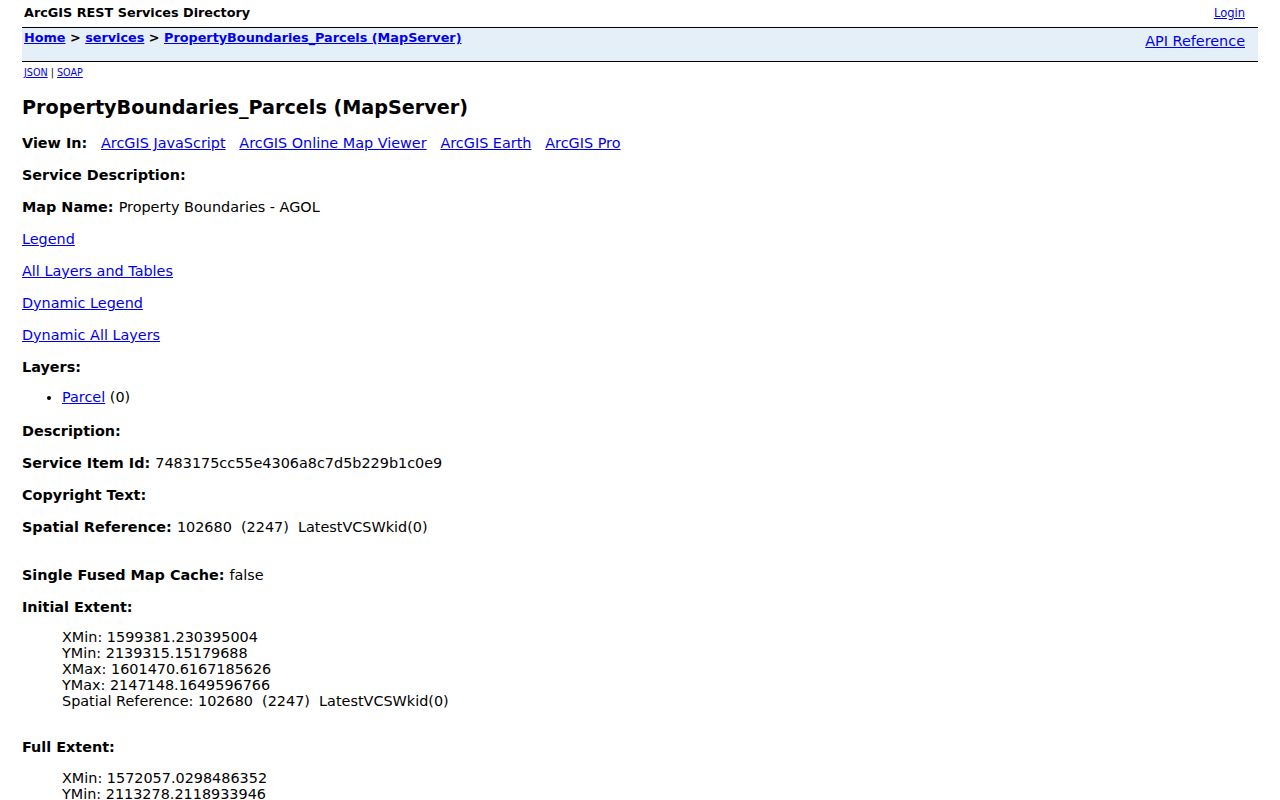View the JSON format link
This screenshot has width=1280, height=800.
(36, 72)
